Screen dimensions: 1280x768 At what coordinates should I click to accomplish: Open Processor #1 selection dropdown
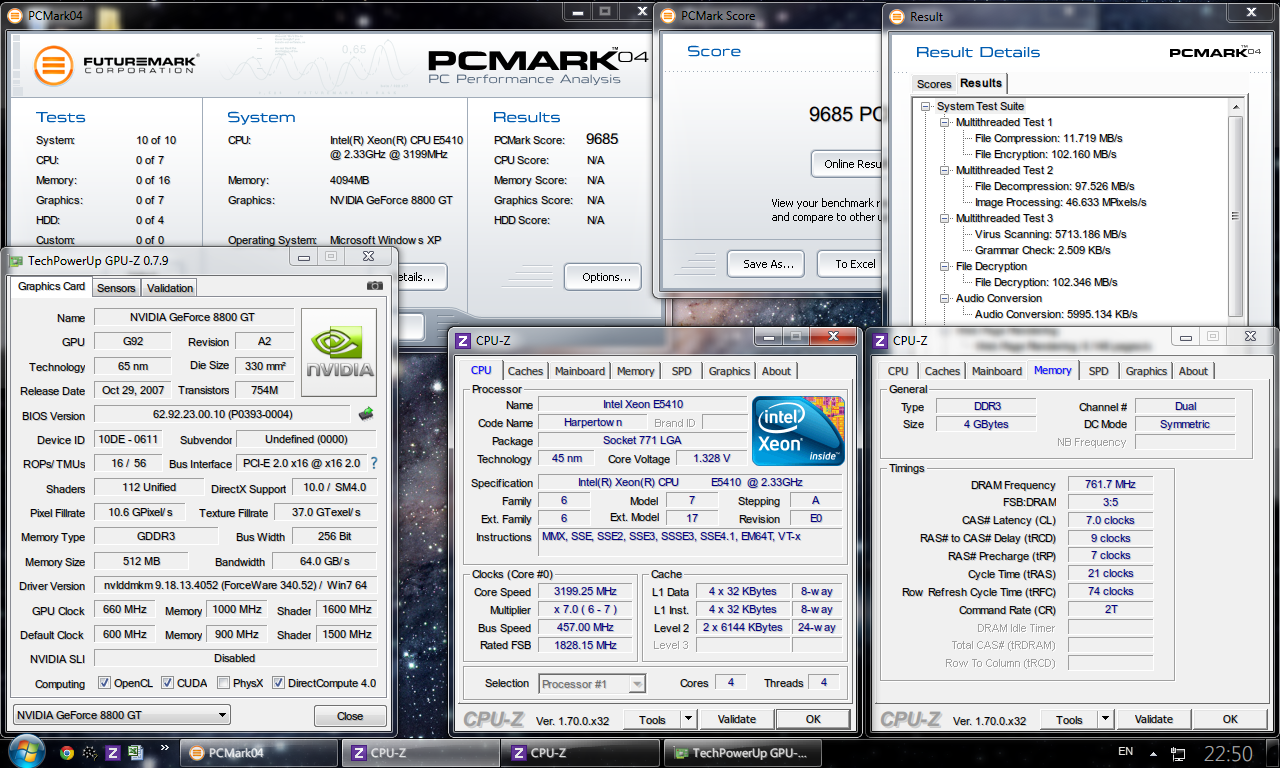click(592, 684)
